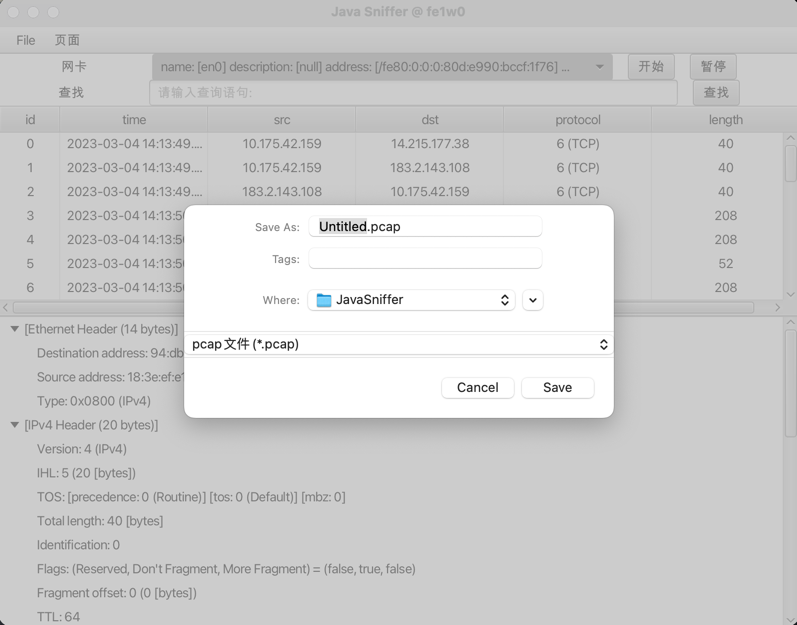The height and width of the screenshot is (625, 797).
Task: Sort by the src column header
Action: [x=282, y=120]
